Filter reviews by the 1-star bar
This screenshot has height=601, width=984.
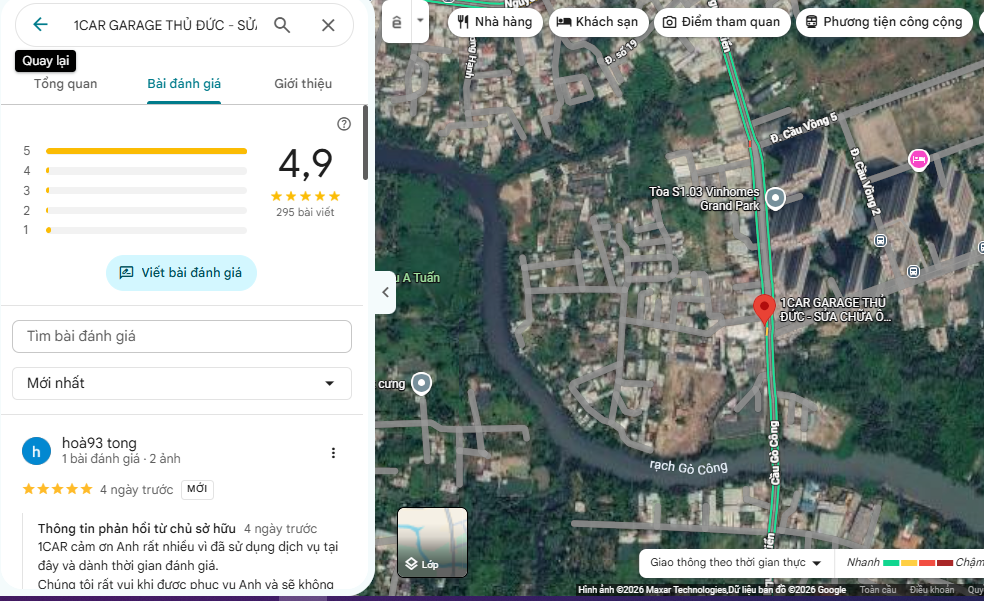[146, 230]
